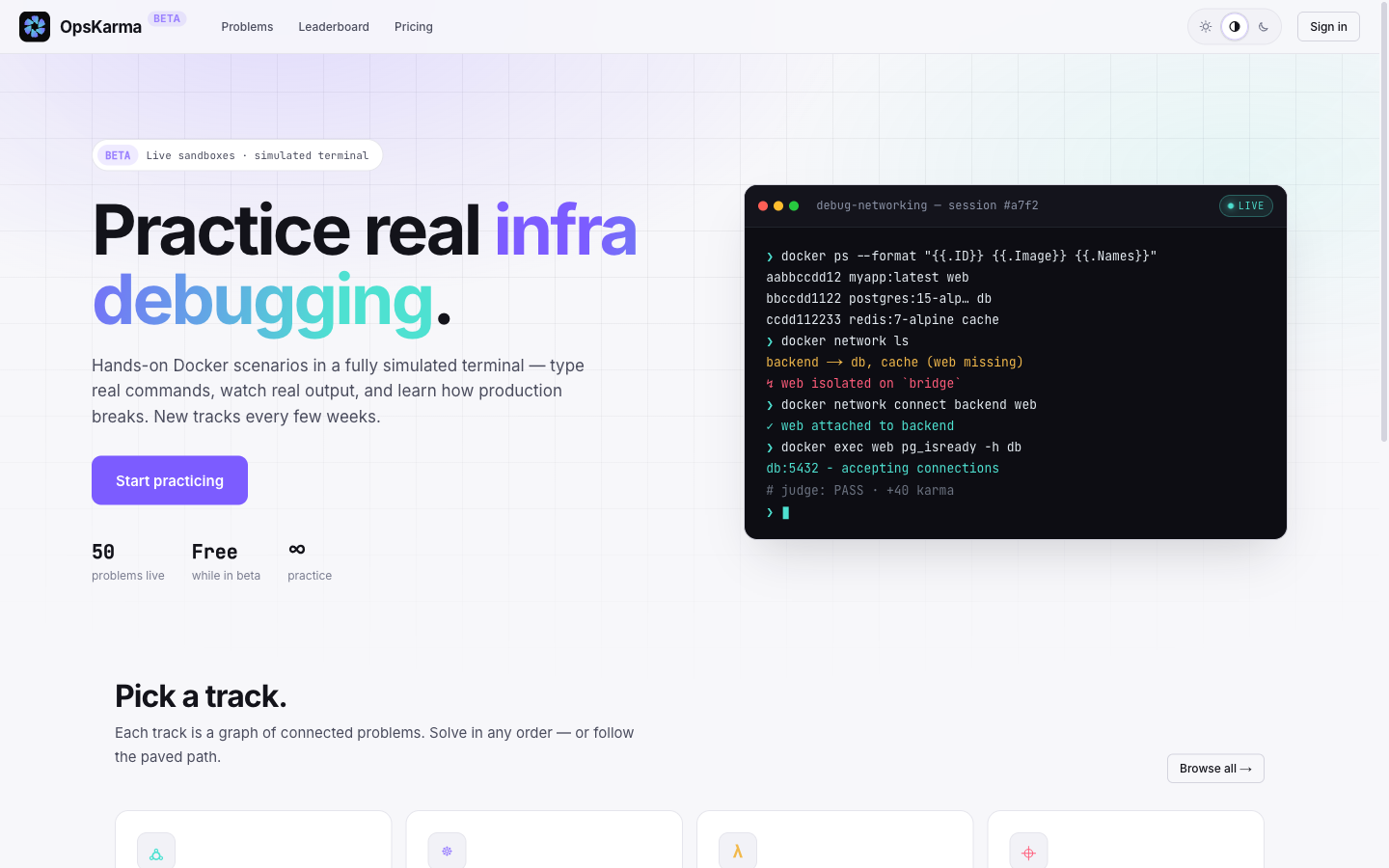1389x868 pixels.
Task: Click the Sign in button
Action: click(x=1328, y=27)
